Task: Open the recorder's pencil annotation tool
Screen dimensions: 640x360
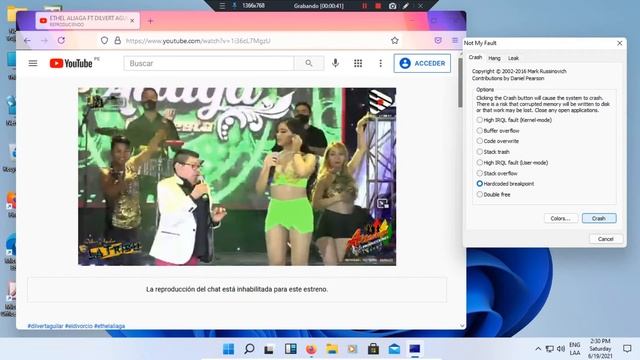Action: point(406,6)
